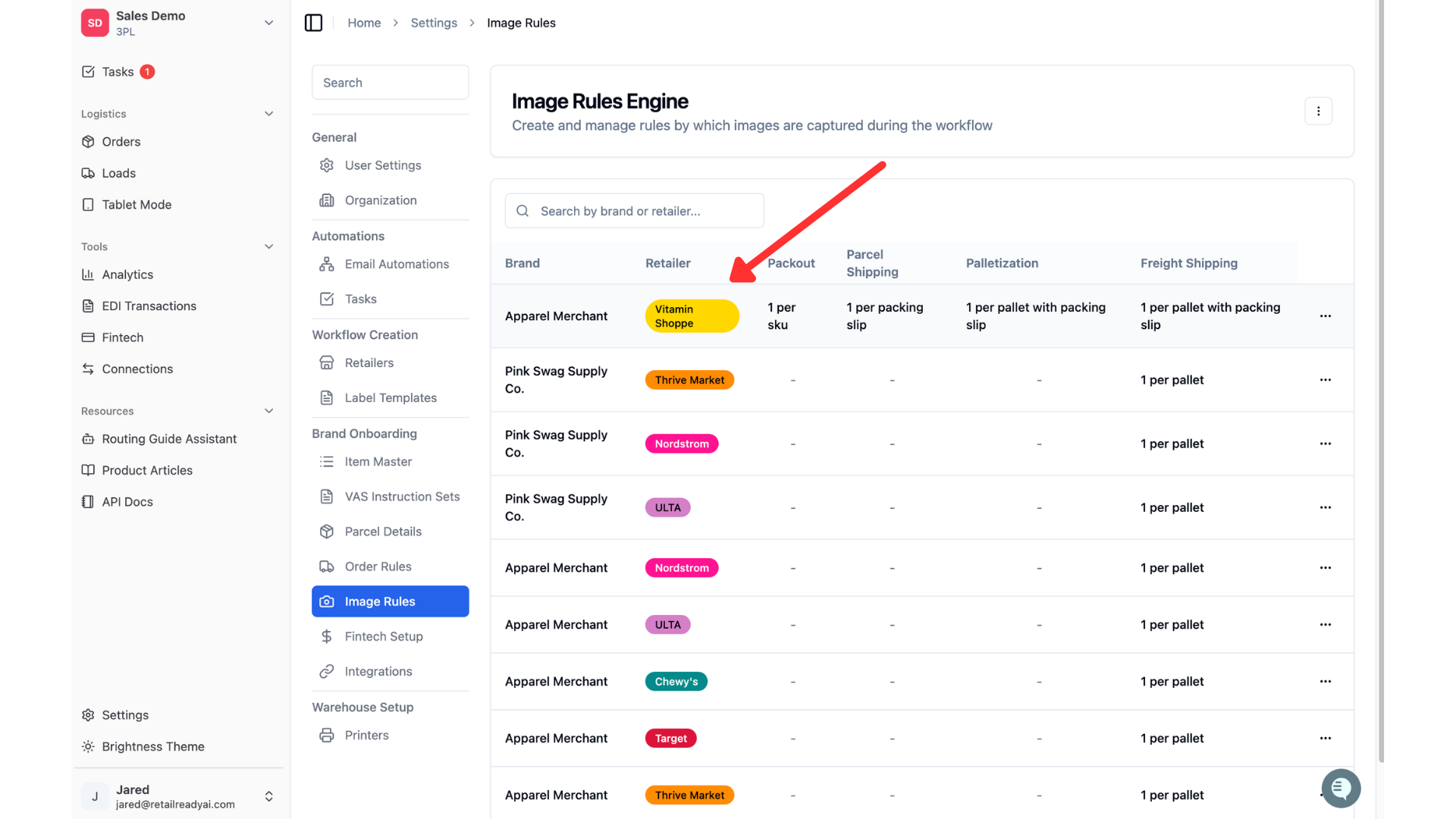Collapse the Tools section
This screenshot has height=819, width=1456.
(268, 246)
